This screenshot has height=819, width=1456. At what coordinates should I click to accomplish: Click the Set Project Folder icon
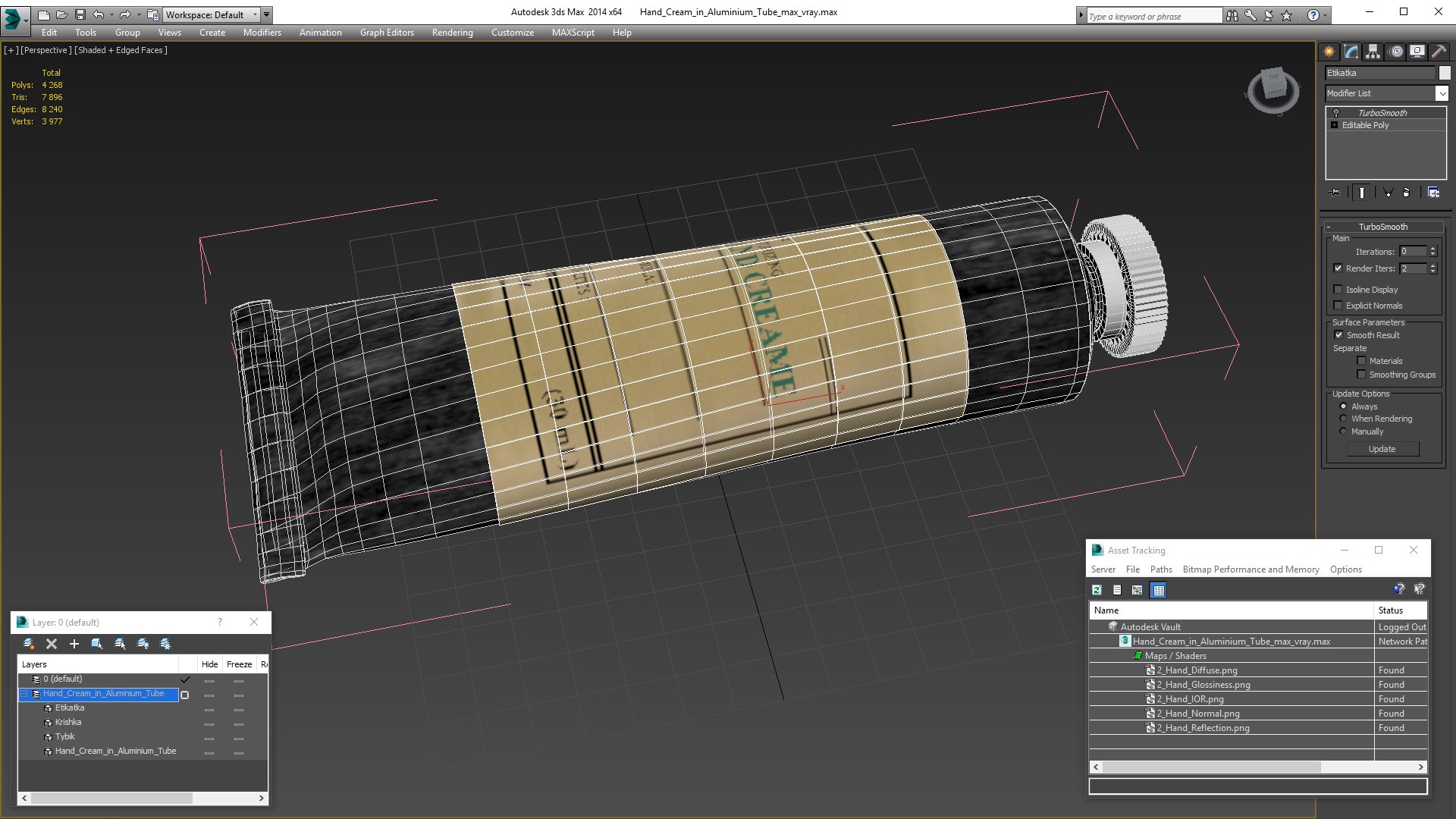(x=153, y=14)
